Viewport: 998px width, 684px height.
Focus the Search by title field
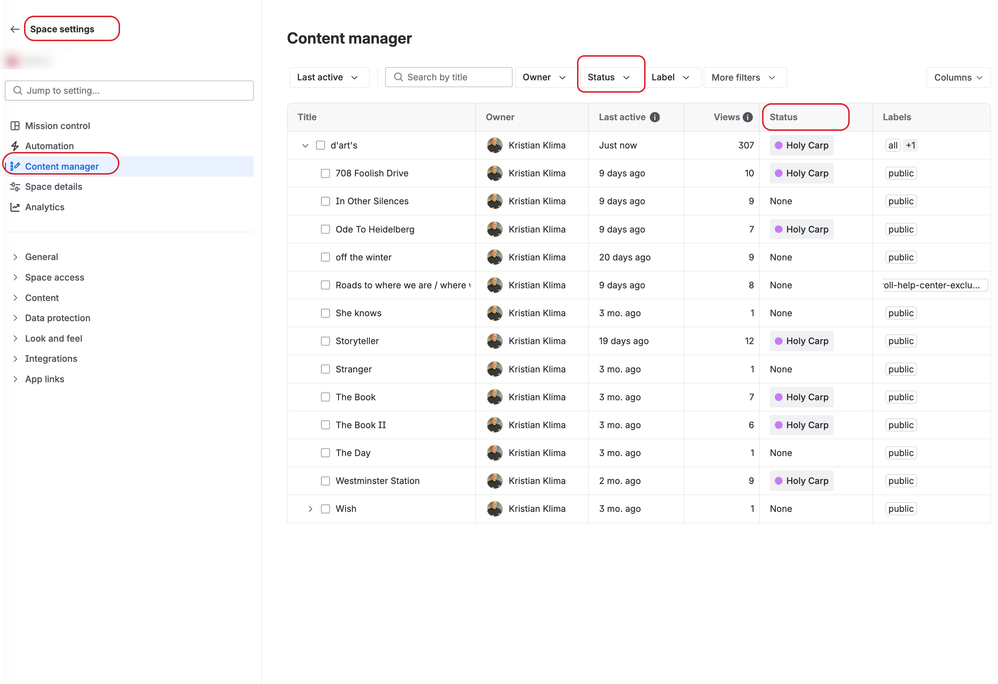click(449, 77)
